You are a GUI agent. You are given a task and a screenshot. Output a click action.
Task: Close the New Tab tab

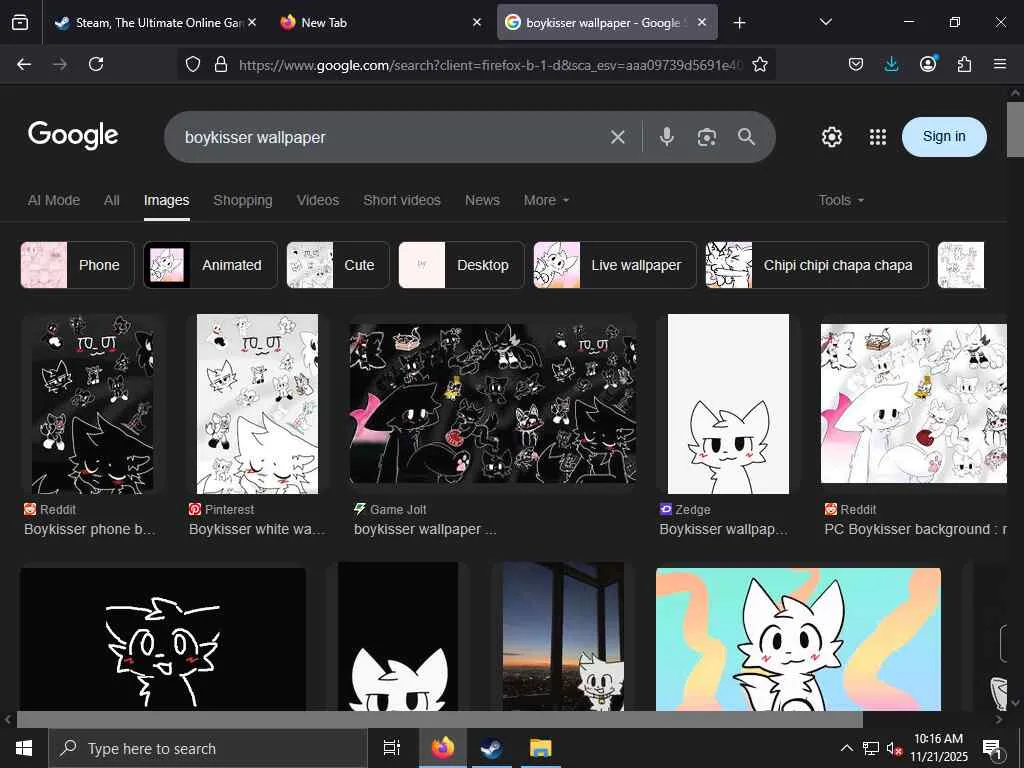tap(477, 22)
